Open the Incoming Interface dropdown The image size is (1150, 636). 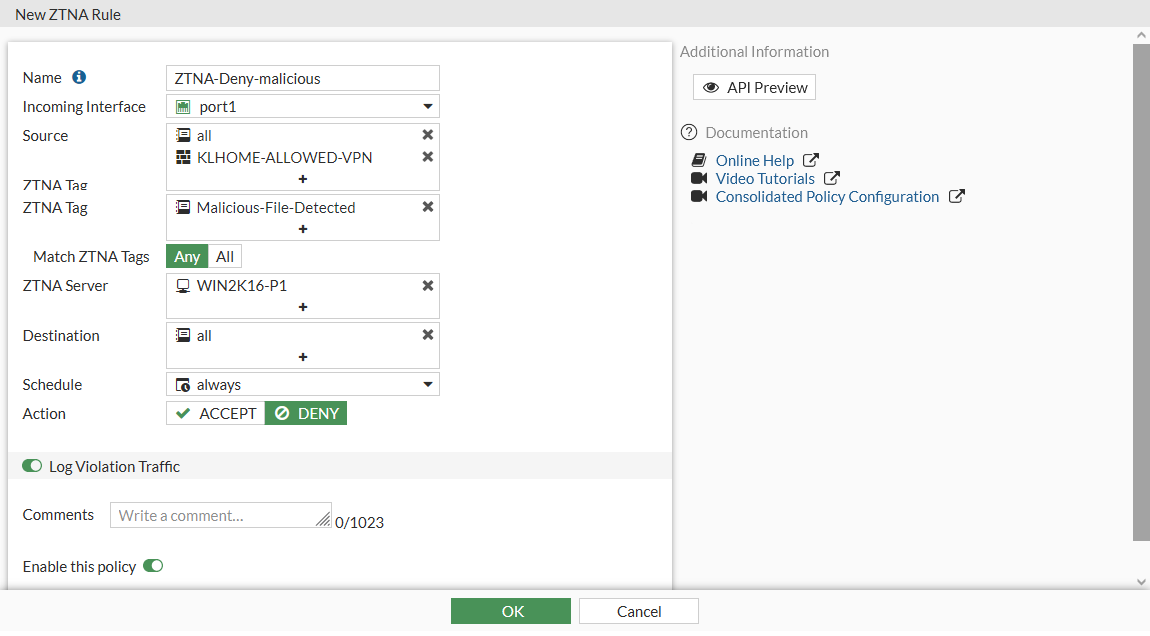(x=431, y=106)
